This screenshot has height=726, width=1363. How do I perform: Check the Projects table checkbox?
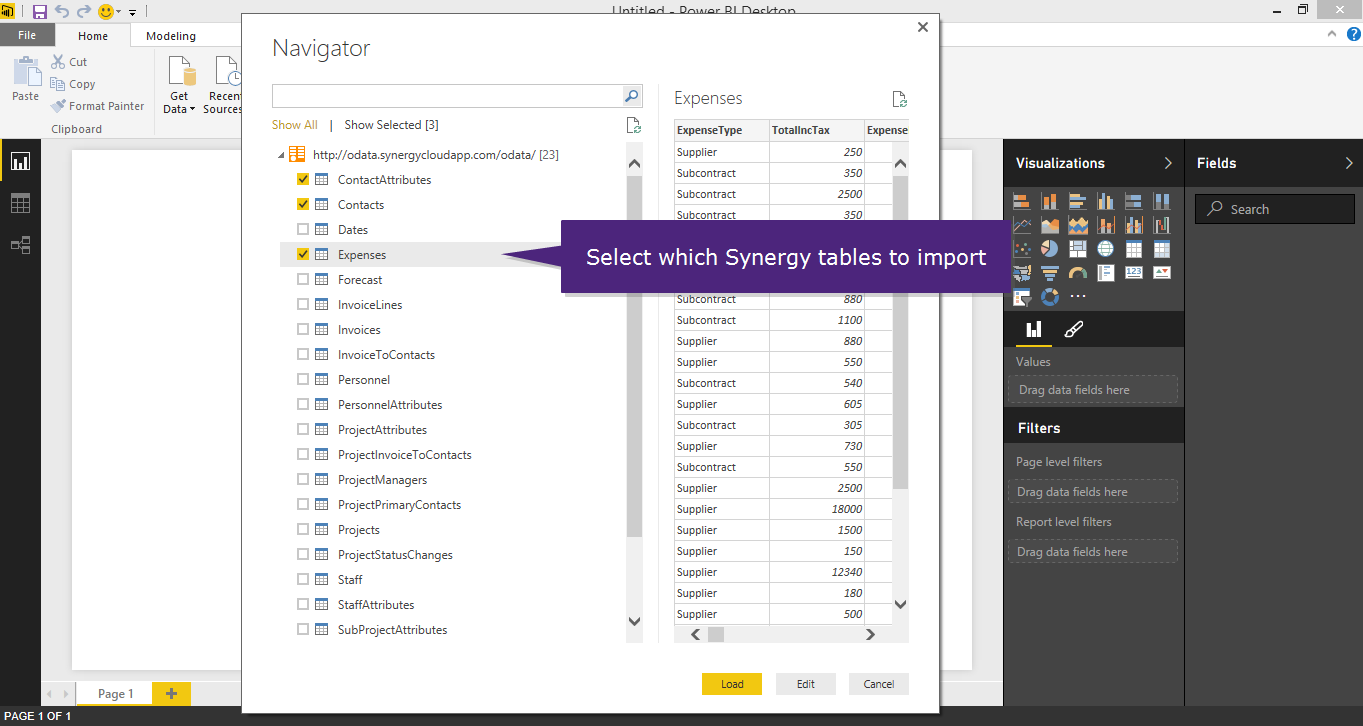click(x=303, y=530)
